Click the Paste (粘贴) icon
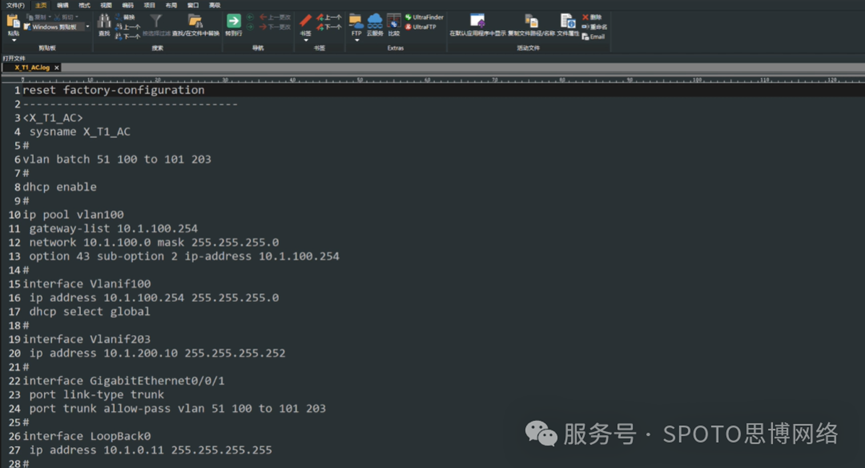This screenshot has width=865, height=468. [13, 21]
